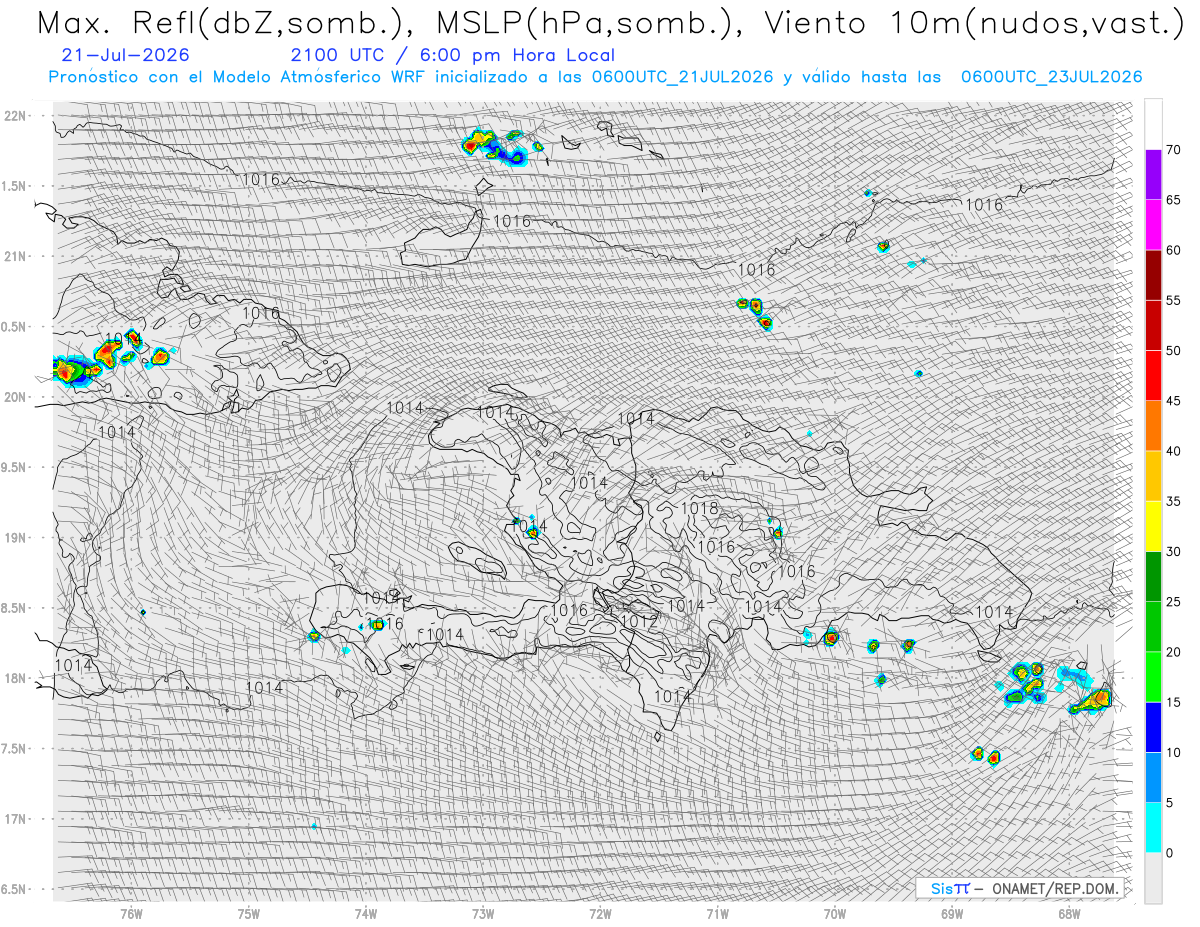The width and height of the screenshot is (1200, 927).
Task: Click the "7.5N" latitude axis label
Action: click(14, 748)
